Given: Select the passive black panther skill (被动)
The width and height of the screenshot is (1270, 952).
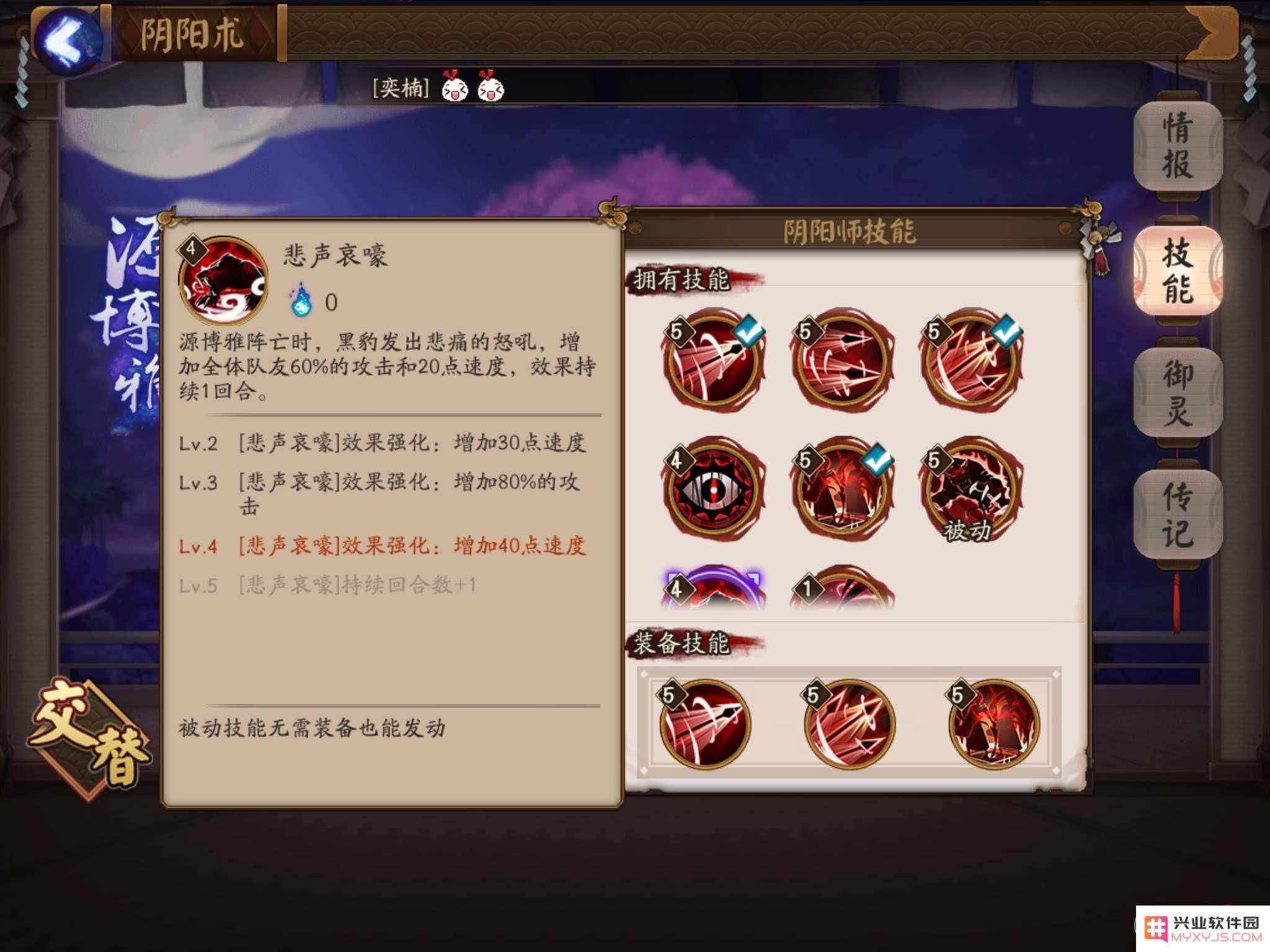Looking at the screenshot, I should pos(971,488).
